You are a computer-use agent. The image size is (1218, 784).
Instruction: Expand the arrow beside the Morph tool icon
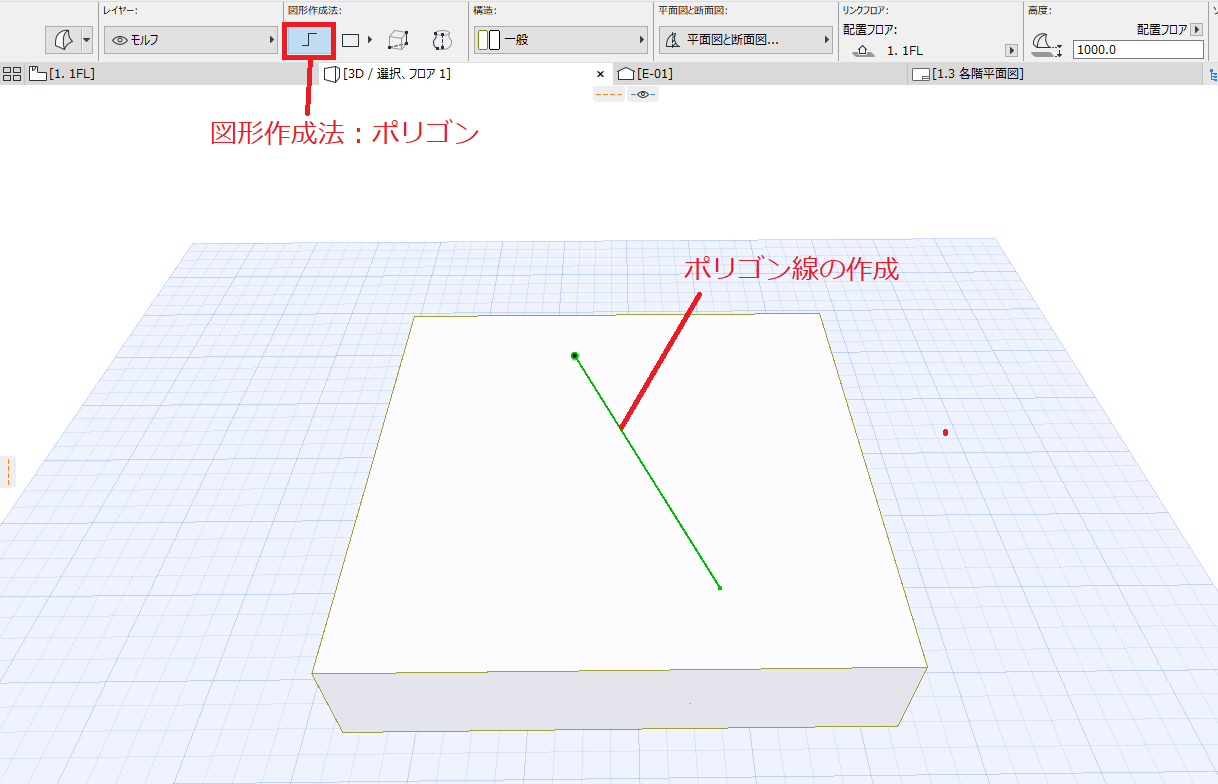click(x=86, y=40)
